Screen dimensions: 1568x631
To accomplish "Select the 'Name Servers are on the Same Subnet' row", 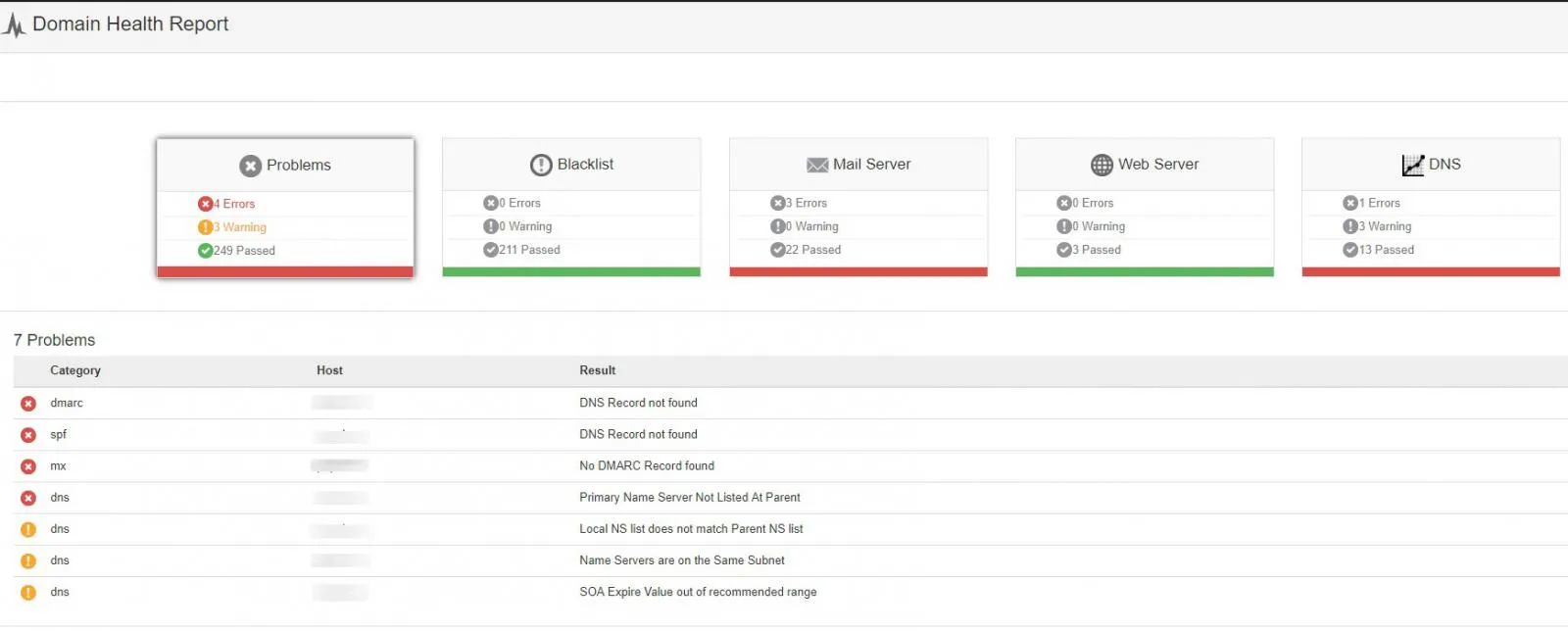I will pos(681,560).
